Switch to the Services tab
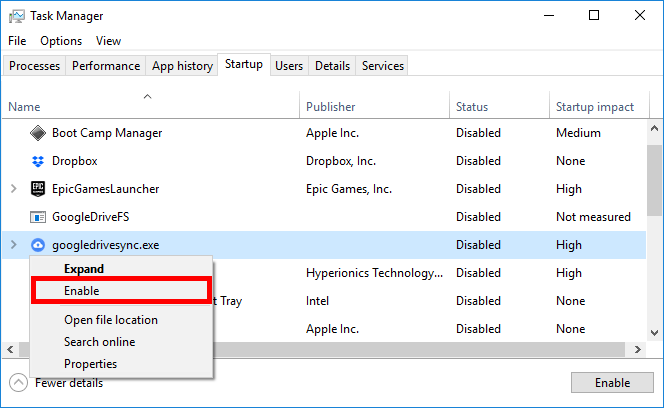664x408 pixels. tap(383, 66)
